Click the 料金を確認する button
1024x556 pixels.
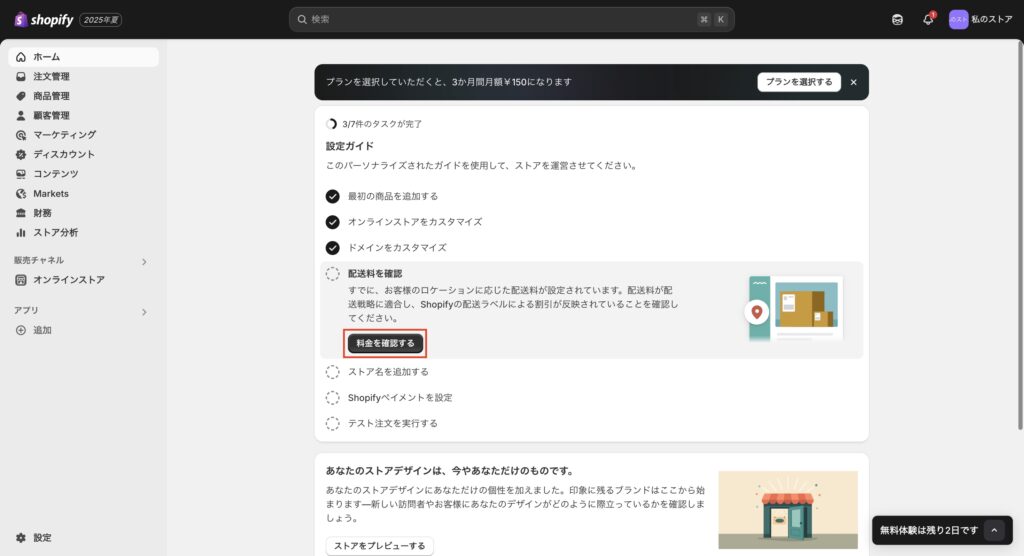(x=385, y=343)
